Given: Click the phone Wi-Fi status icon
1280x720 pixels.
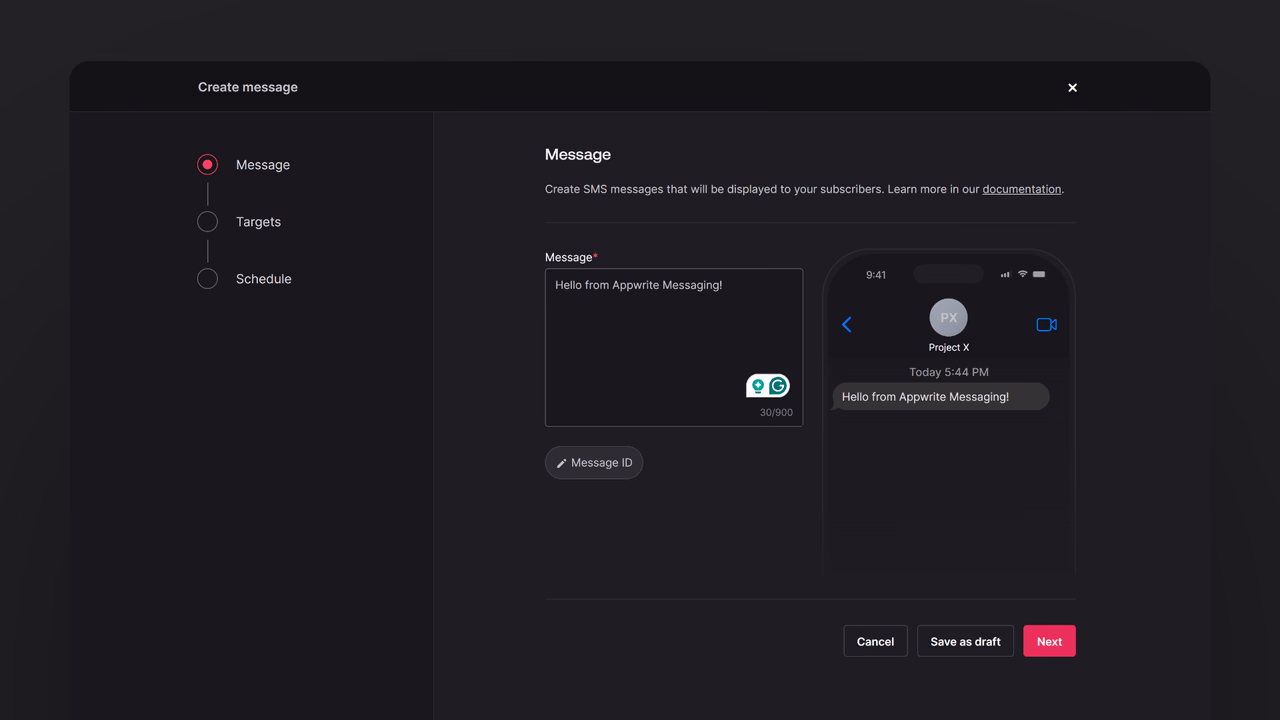Looking at the screenshot, I should 1022,274.
